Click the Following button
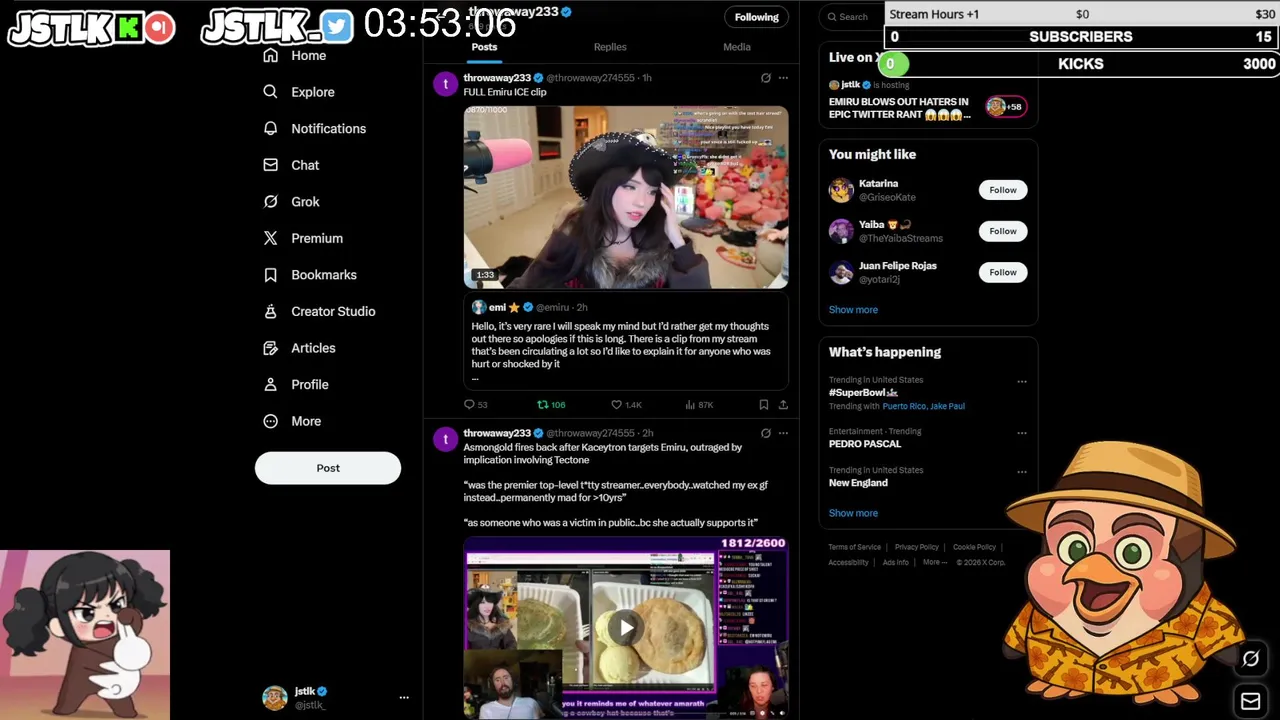This screenshot has width=1280, height=720. (x=757, y=17)
